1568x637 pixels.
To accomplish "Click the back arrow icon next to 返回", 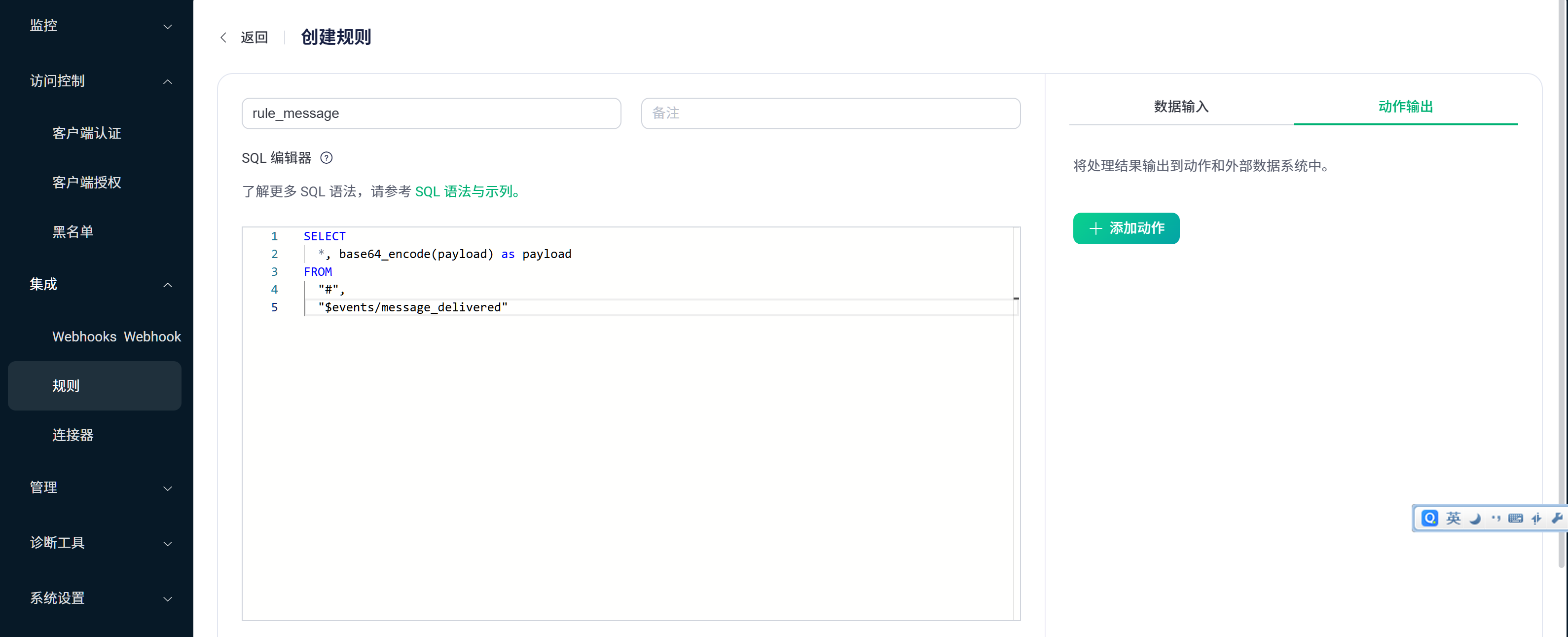I will 223,38.
